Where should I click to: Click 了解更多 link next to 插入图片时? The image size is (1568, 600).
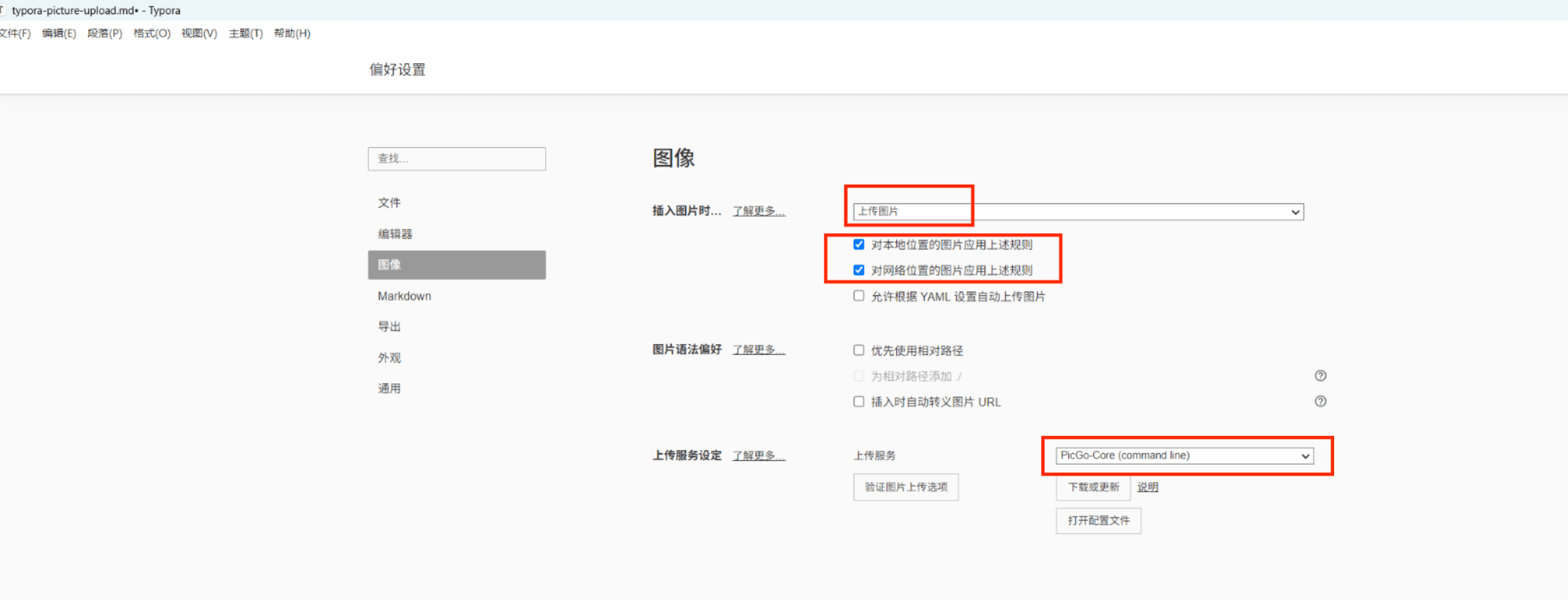tap(758, 211)
